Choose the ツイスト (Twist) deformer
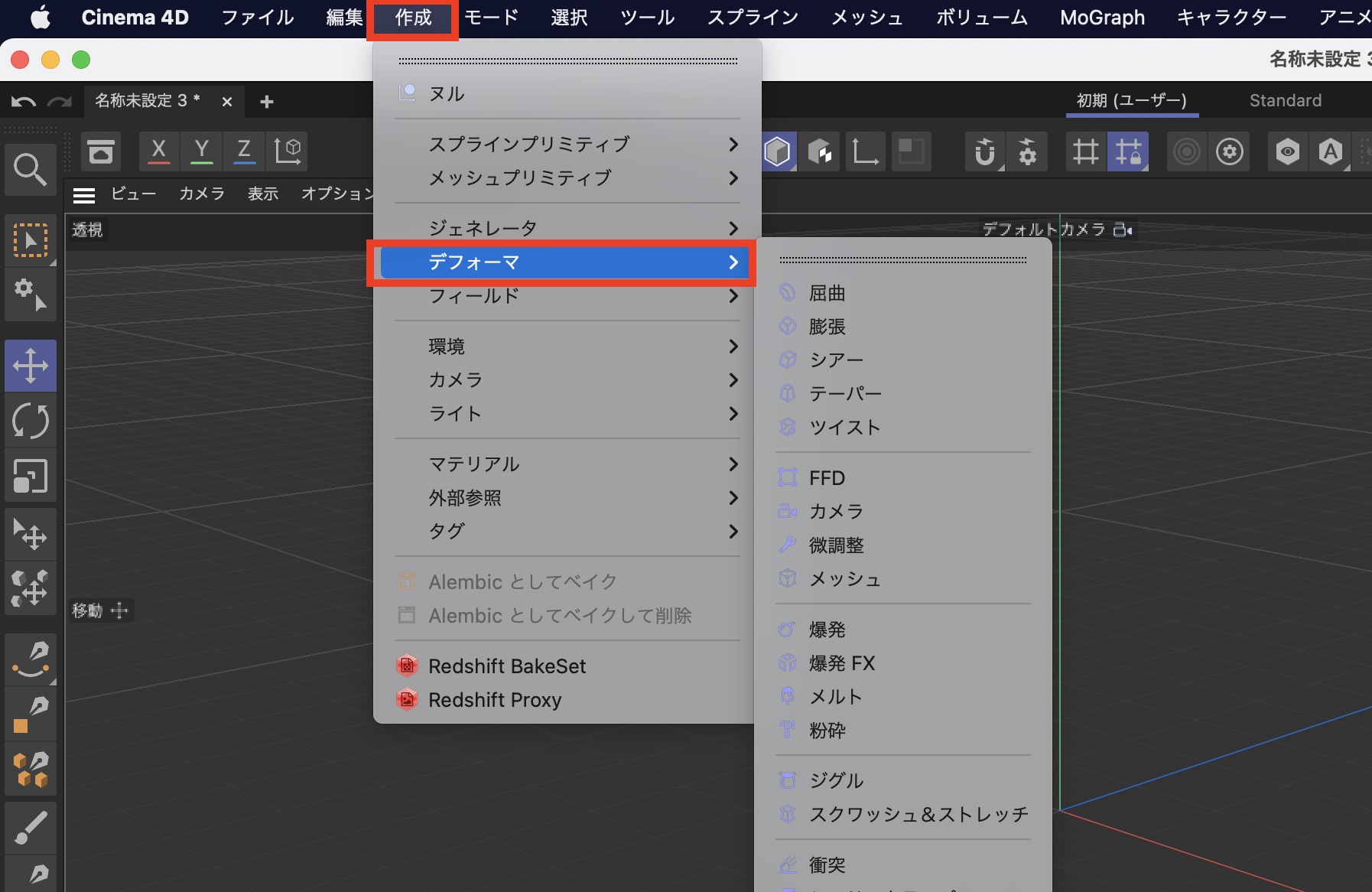Image resolution: width=1372 pixels, height=892 pixels. pos(844,428)
